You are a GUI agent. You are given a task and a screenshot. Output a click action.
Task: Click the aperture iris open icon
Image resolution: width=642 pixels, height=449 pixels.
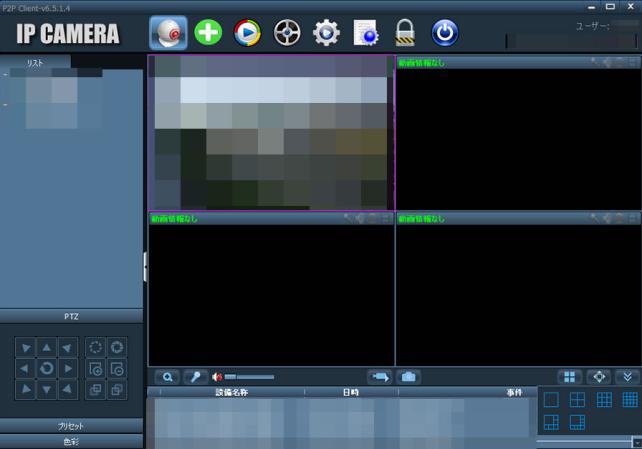(x=117, y=347)
